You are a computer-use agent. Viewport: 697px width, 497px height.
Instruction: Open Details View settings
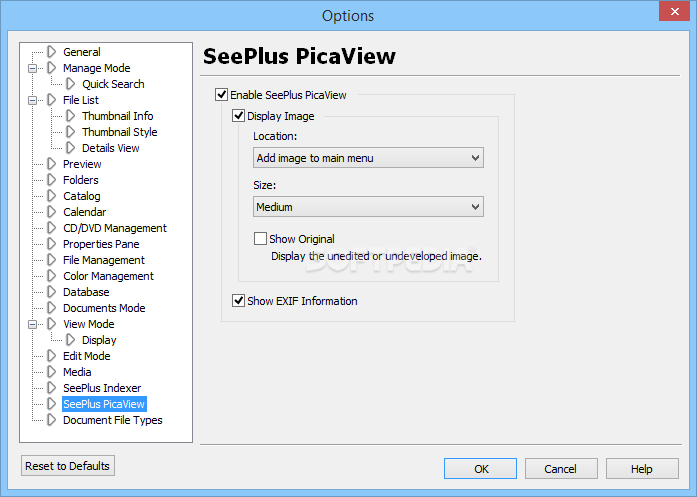pos(111,148)
